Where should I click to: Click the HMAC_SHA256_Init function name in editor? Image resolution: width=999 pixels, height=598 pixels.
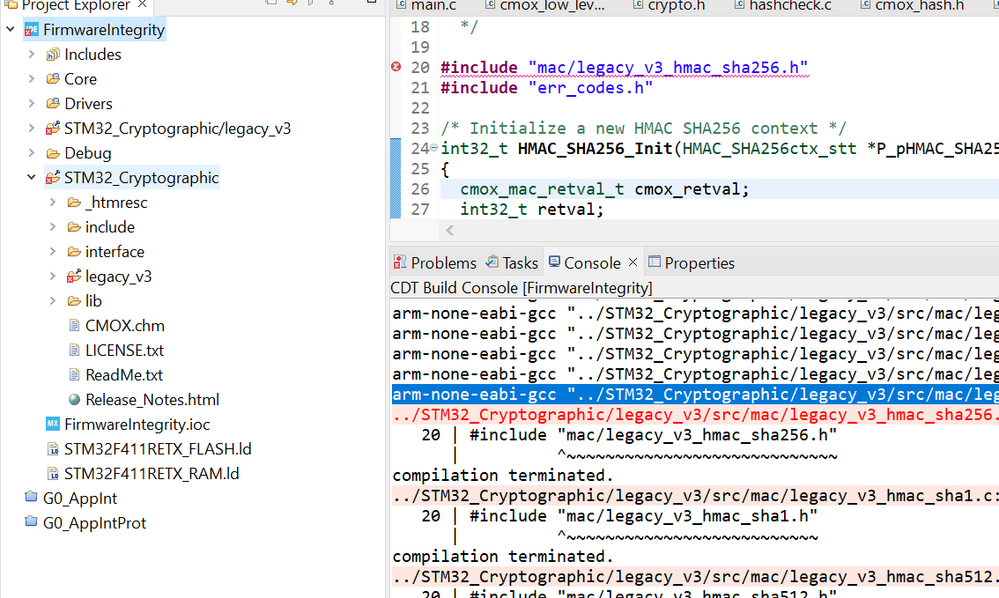[595, 149]
